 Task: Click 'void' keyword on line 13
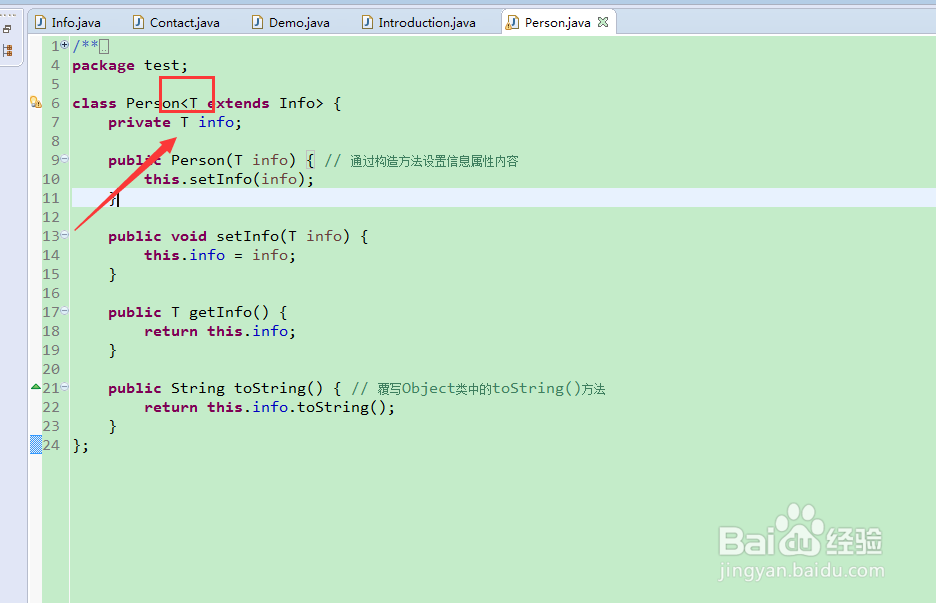(189, 236)
